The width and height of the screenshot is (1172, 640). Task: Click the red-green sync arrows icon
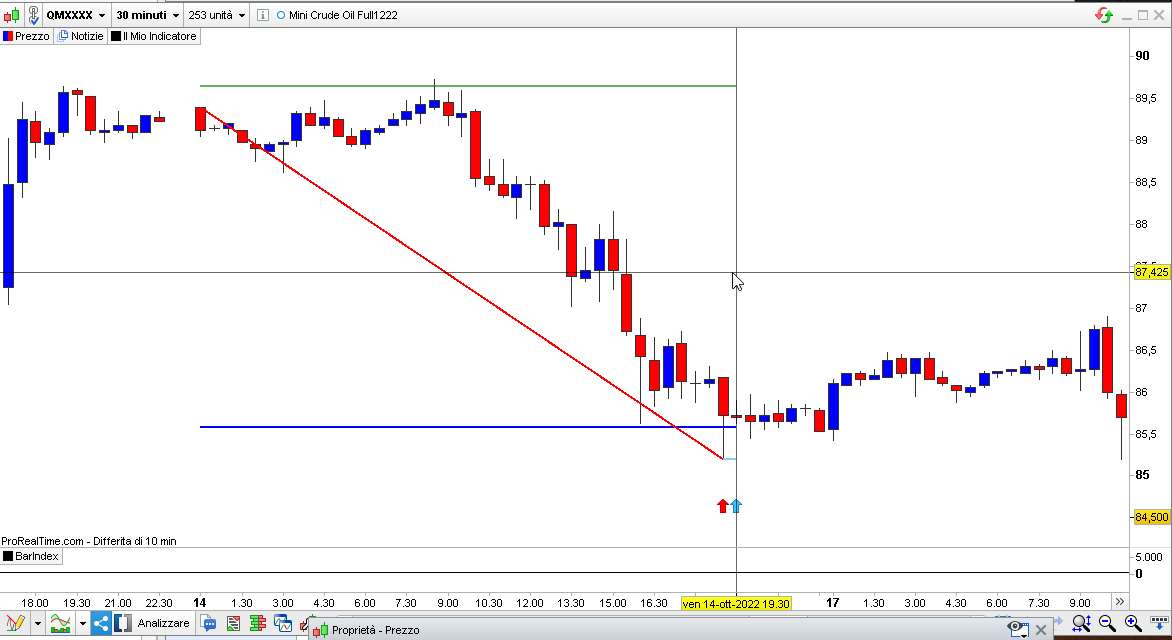[x=1103, y=15]
